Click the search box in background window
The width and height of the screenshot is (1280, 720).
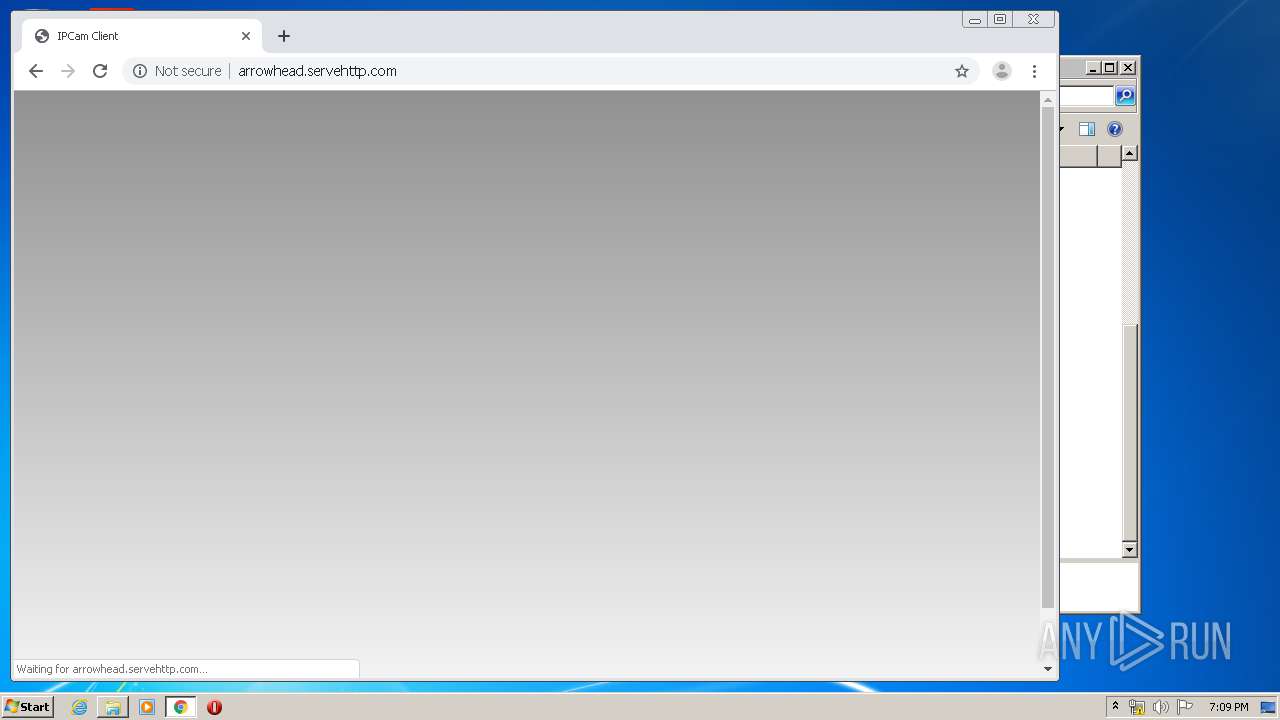[x=1087, y=96]
